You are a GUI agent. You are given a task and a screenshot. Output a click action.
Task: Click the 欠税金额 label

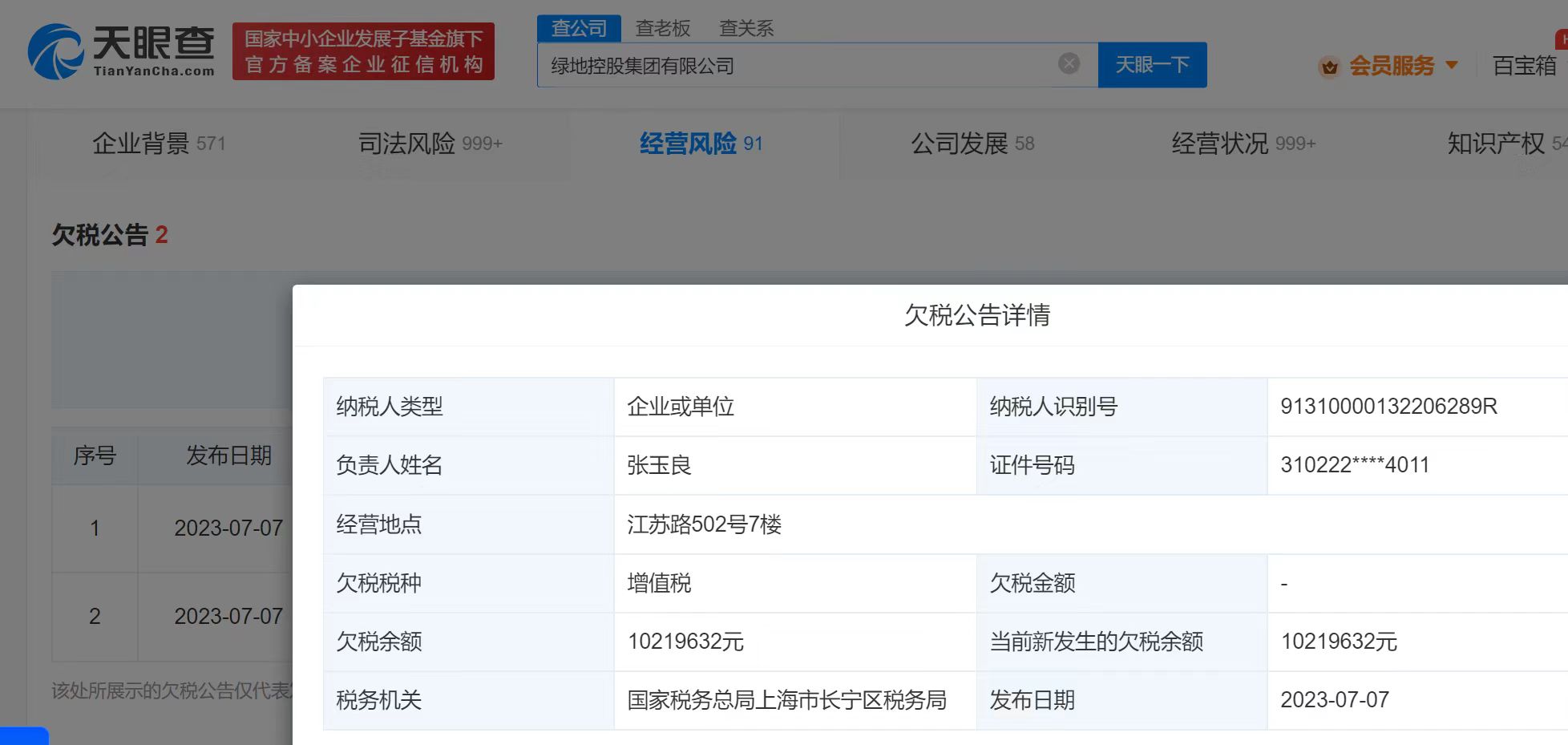point(1032,583)
